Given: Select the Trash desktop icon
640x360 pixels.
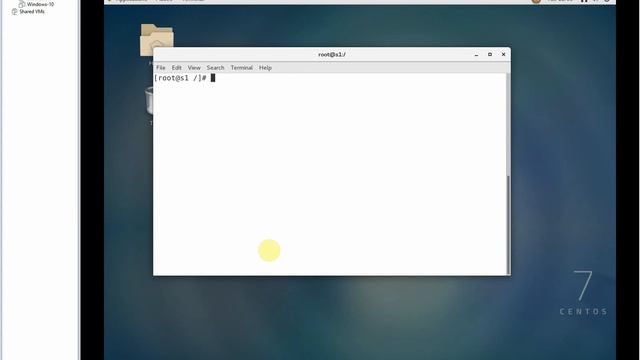Looking at the screenshot, I should pyautogui.click(x=149, y=101).
